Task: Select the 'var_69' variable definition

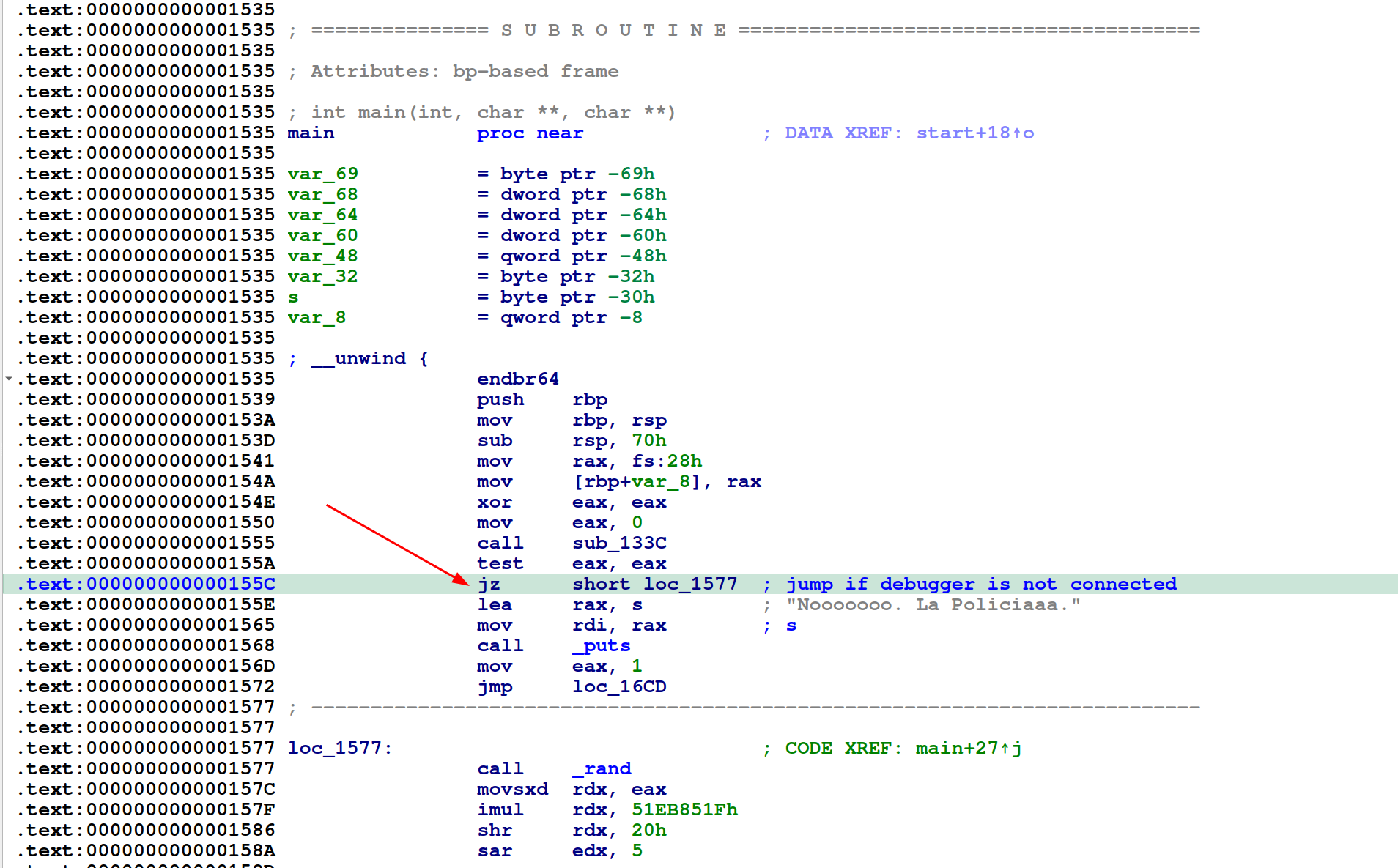Action: pos(322,174)
